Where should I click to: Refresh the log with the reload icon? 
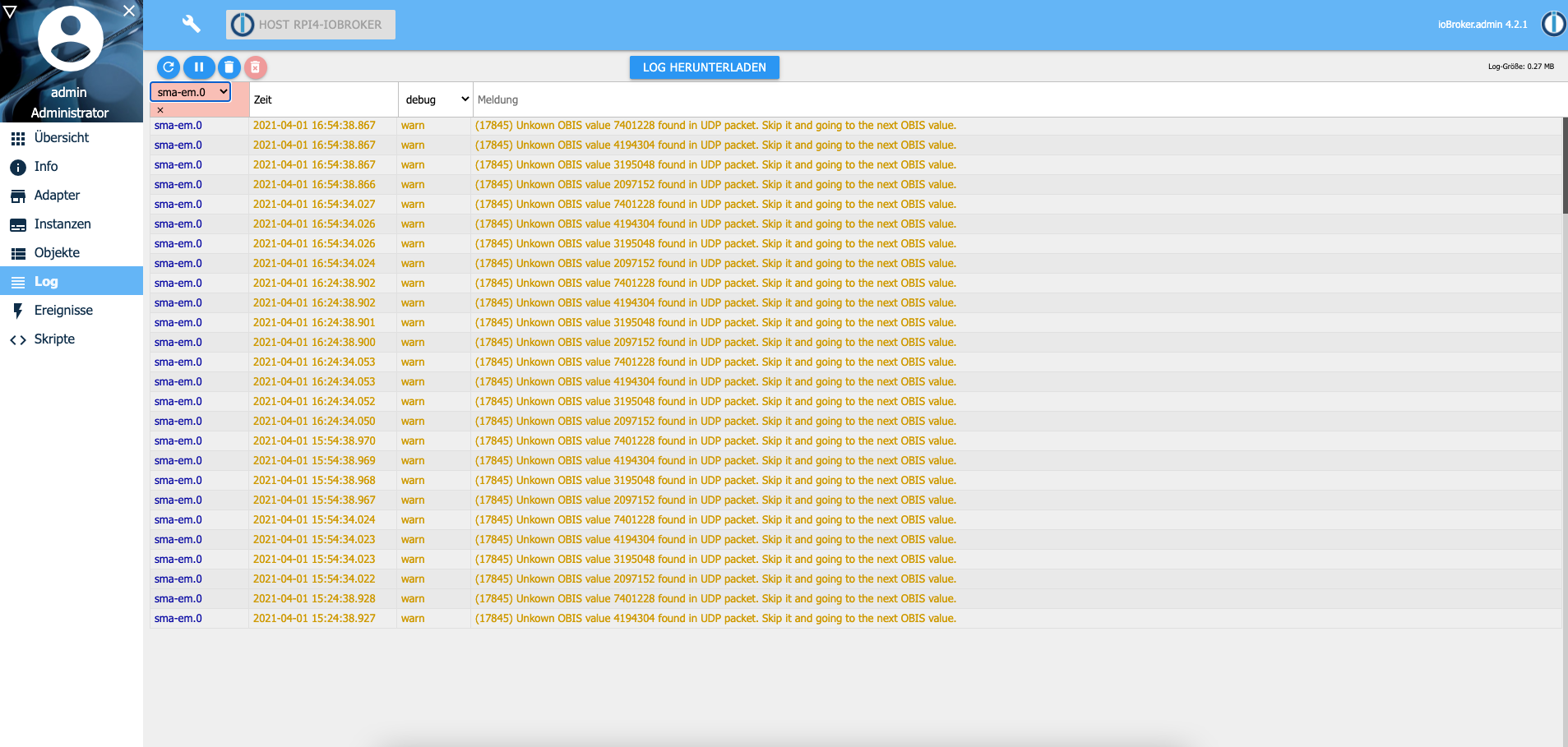pyautogui.click(x=169, y=67)
